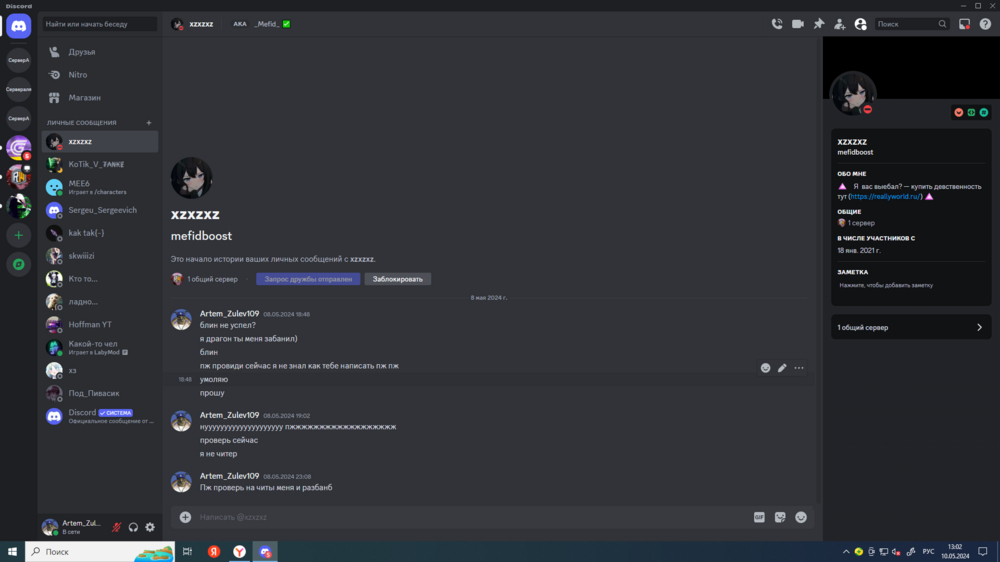Open the Windows notification center
The height and width of the screenshot is (562, 1000).
(x=983, y=552)
